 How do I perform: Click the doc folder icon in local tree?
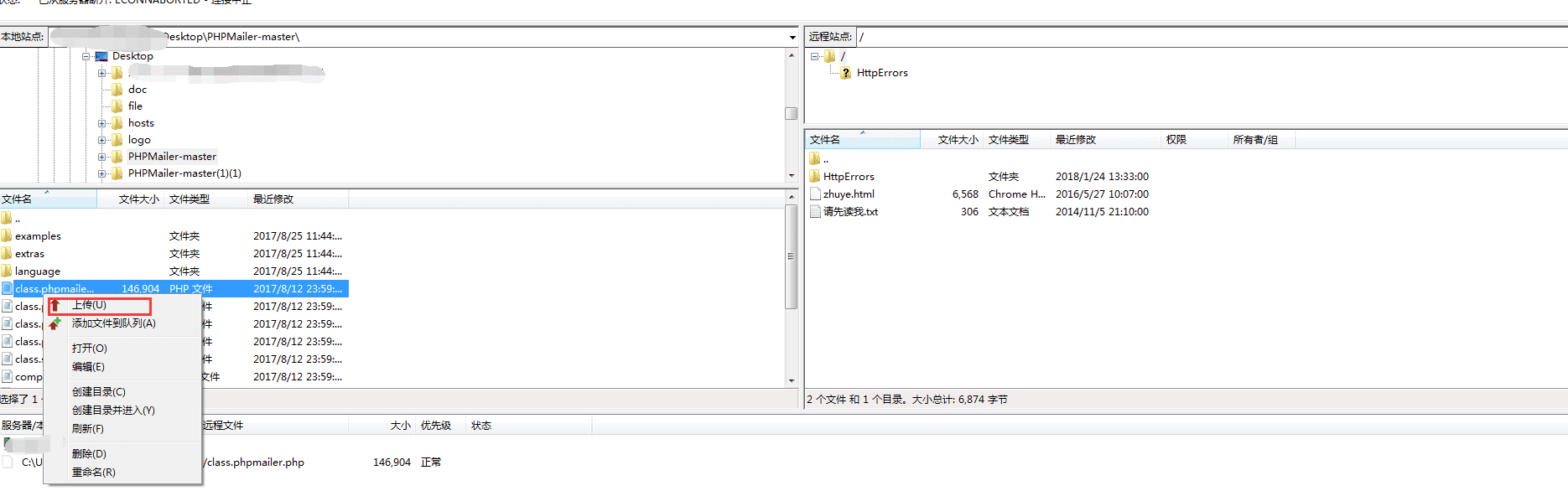(117, 90)
